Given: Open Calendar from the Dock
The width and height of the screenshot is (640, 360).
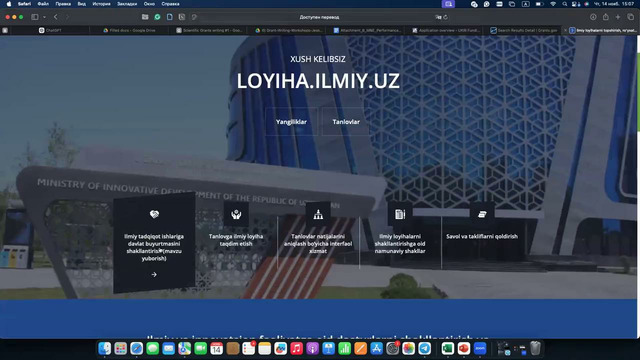Looking at the screenshot, I should pos(216,348).
